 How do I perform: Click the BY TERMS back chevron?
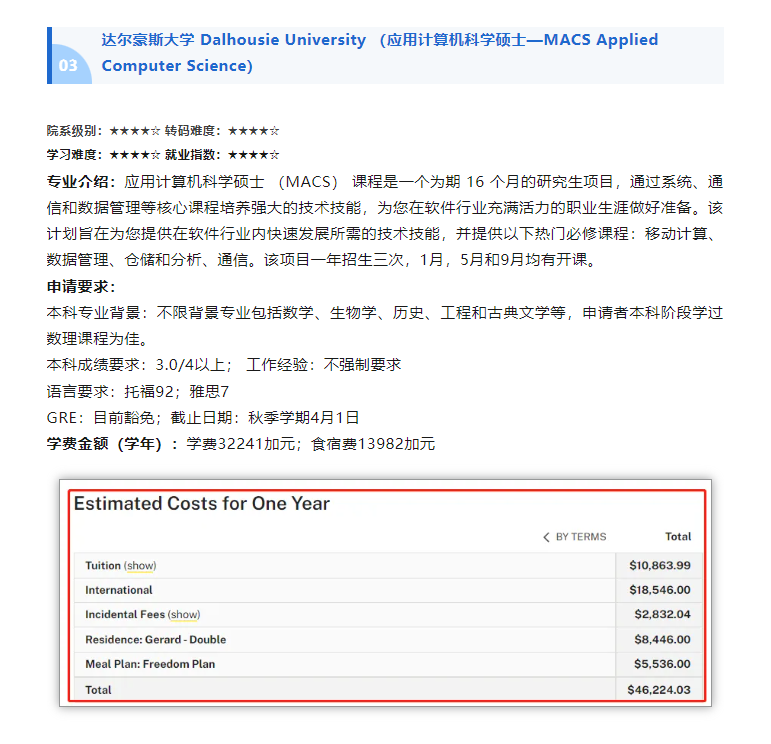click(546, 537)
